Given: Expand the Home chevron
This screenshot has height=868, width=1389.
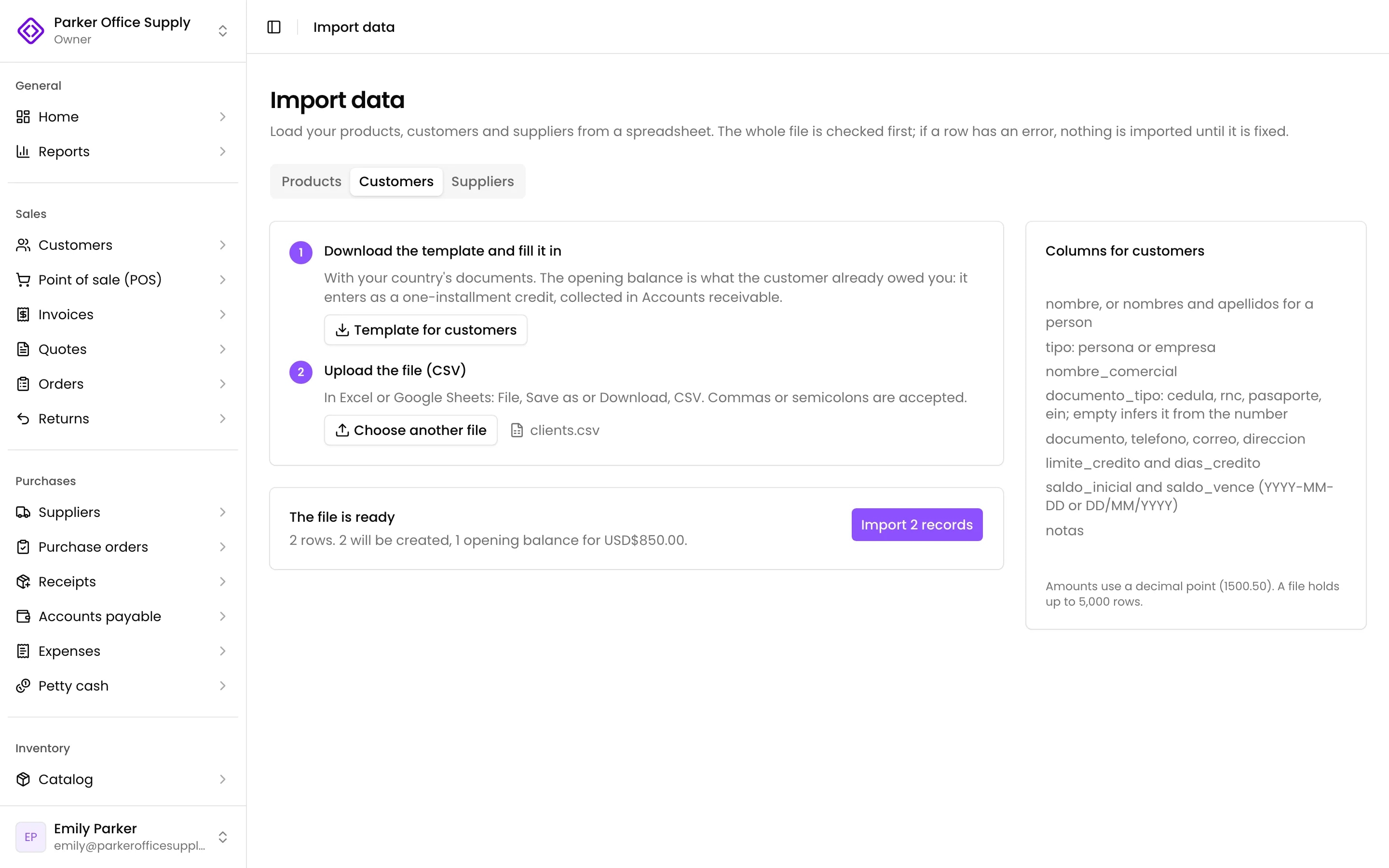Looking at the screenshot, I should pyautogui.click(x=223, y=117).
